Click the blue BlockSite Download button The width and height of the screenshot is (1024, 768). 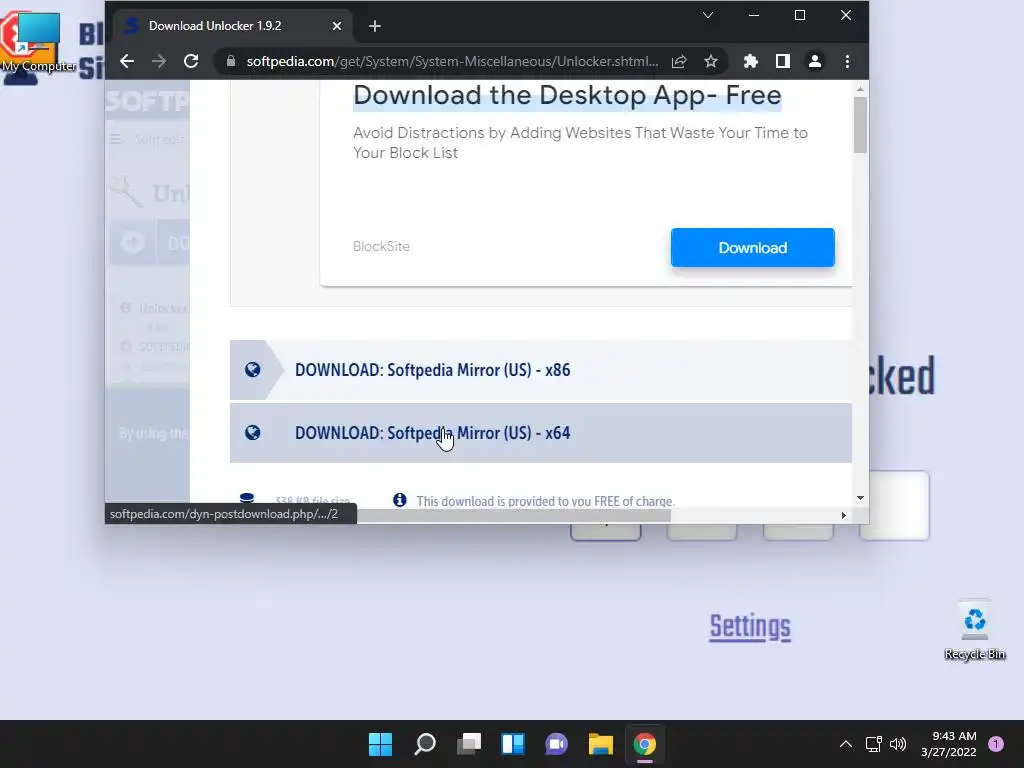pos(752,248)
